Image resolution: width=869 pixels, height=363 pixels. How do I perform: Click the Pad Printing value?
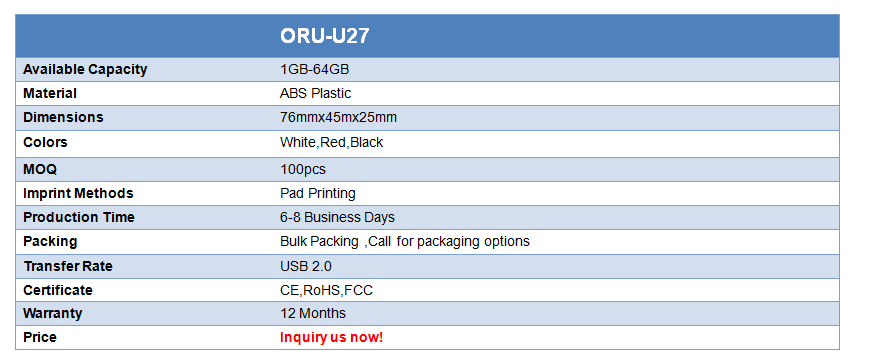pos(318,193)
